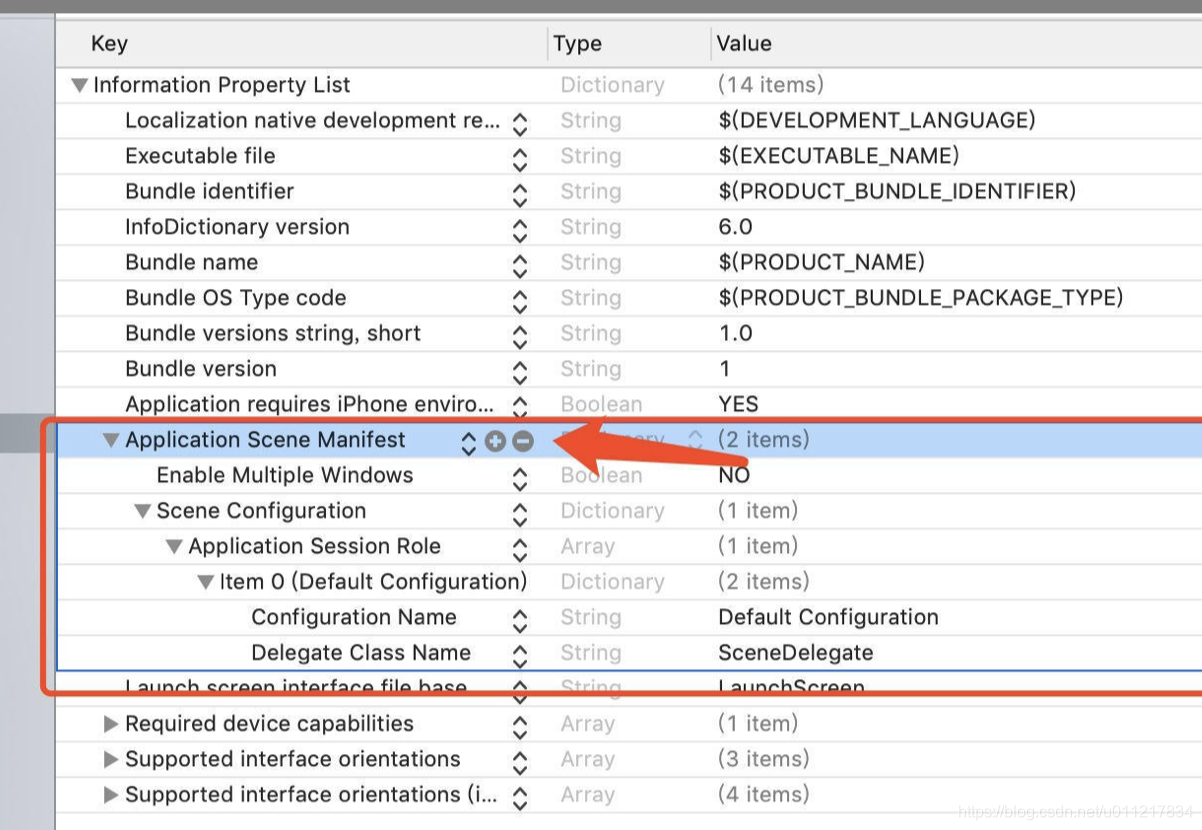Screen dimensions: 1202x830
Task: Open key stepper for Bundle identifier
Action: pyautogui.click(x=520, y=195)
